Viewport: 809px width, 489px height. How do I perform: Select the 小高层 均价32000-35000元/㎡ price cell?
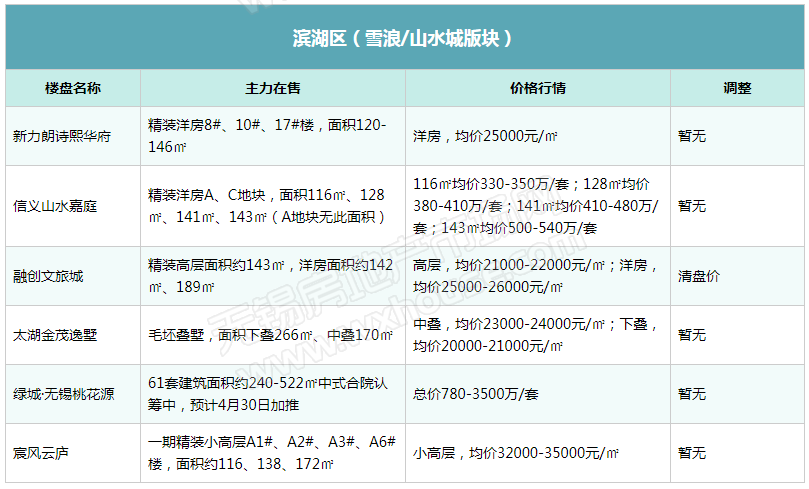tap(519, 453)
